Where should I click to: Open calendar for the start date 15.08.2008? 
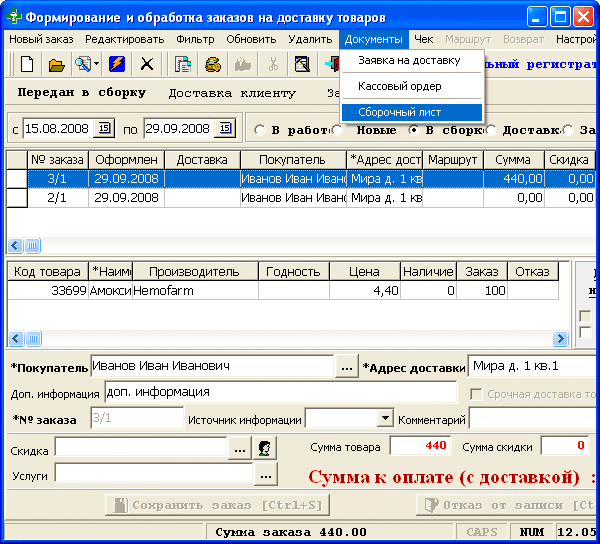103,129
